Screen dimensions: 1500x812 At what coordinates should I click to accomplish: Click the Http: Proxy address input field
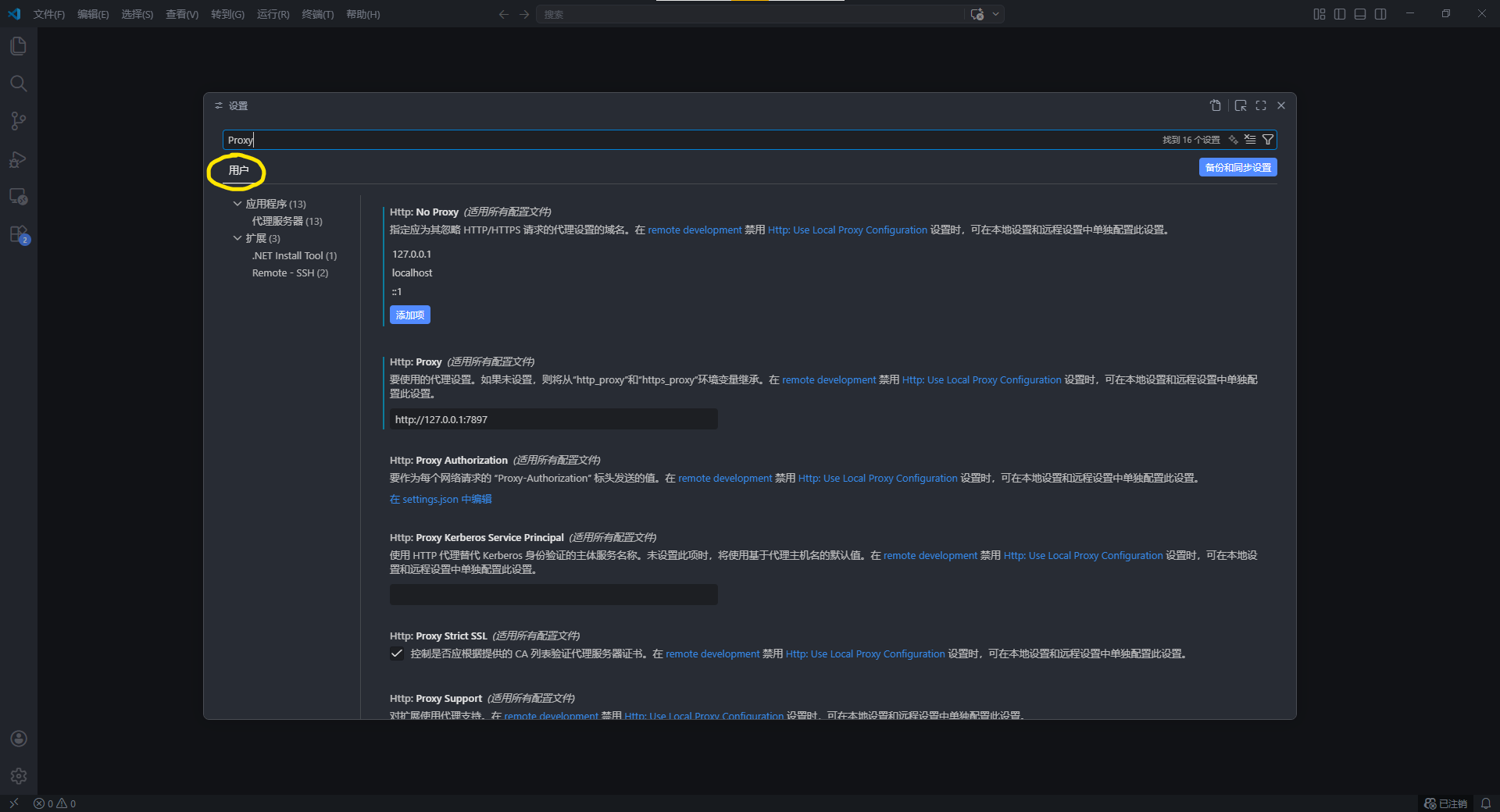(553, 419)
